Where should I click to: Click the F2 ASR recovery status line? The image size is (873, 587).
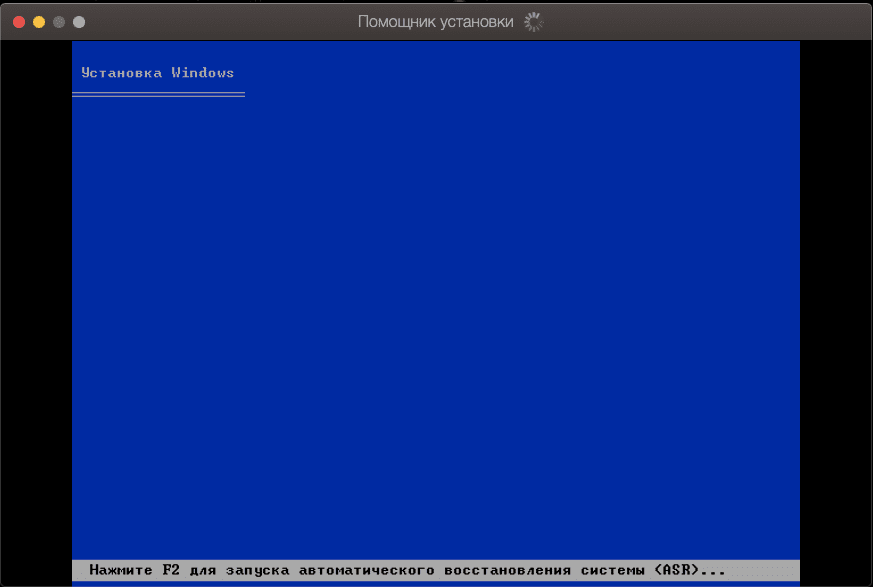[x=435, y=570]
